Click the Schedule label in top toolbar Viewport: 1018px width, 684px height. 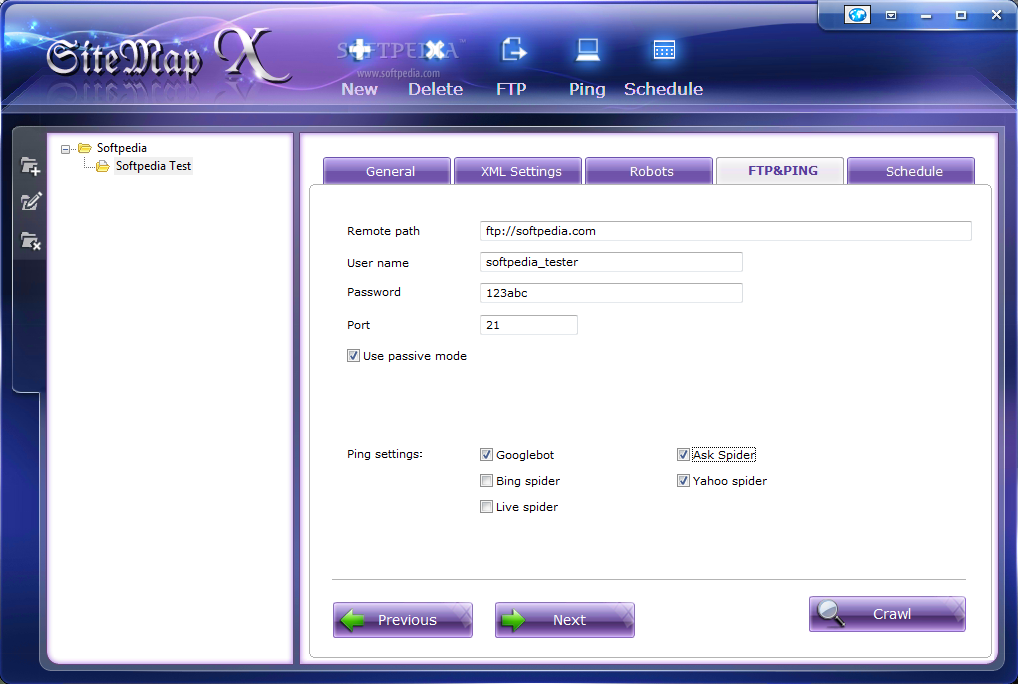point(664,90)
